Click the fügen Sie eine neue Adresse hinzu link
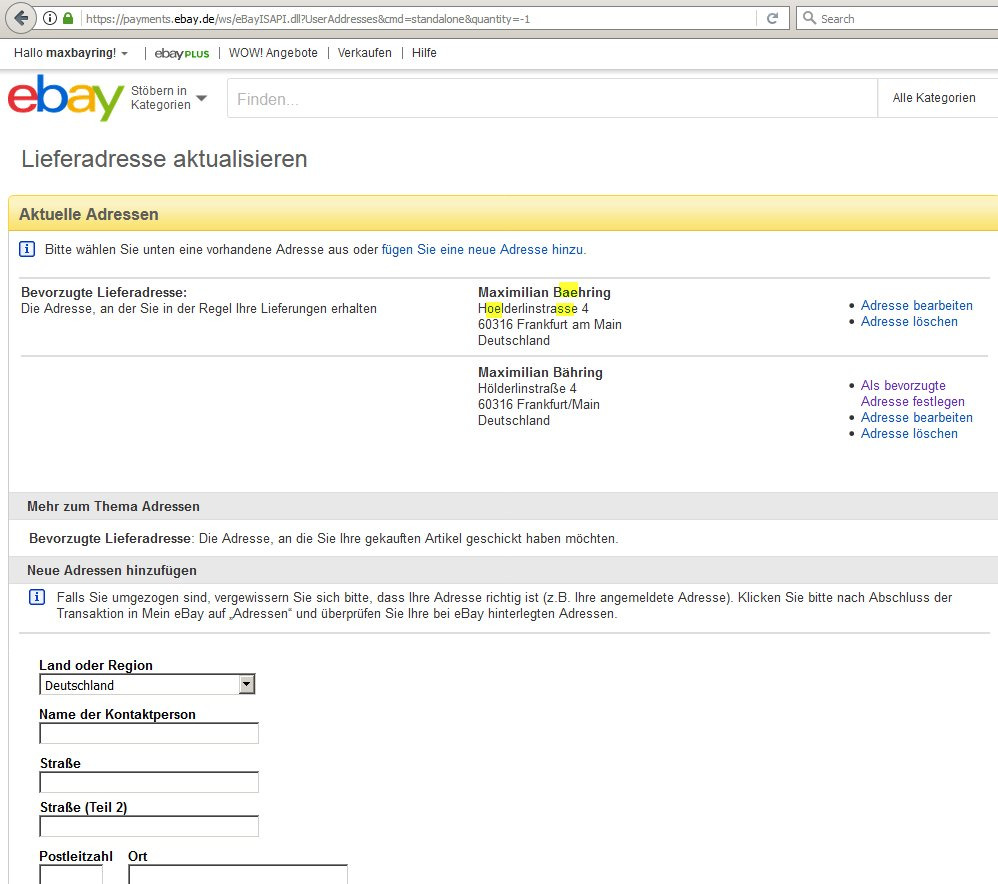 pyautogui.click(x=483, y=249)
